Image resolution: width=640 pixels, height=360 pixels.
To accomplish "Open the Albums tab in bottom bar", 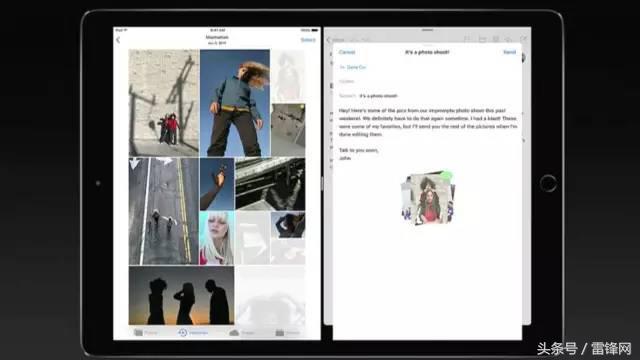I will 287,333.
